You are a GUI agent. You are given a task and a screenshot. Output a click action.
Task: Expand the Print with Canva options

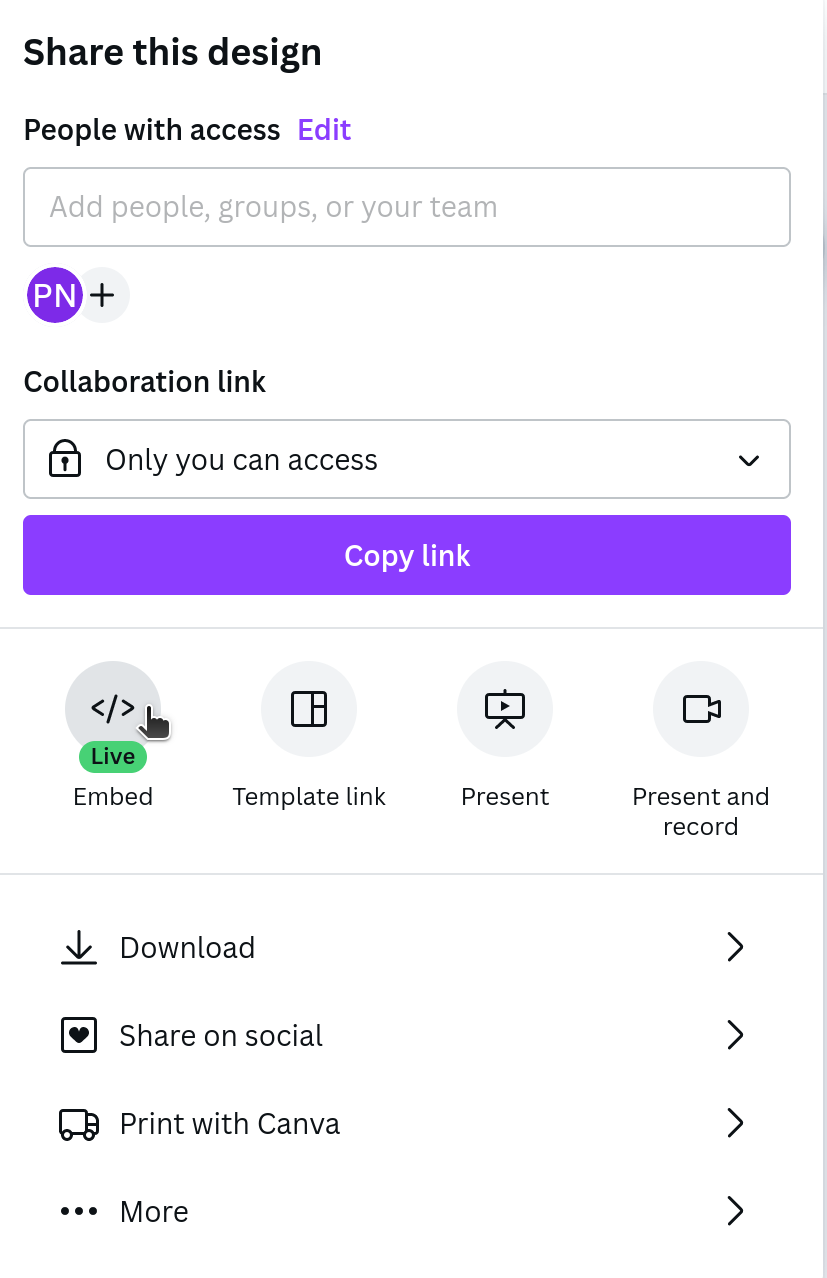coord(735,1123)
